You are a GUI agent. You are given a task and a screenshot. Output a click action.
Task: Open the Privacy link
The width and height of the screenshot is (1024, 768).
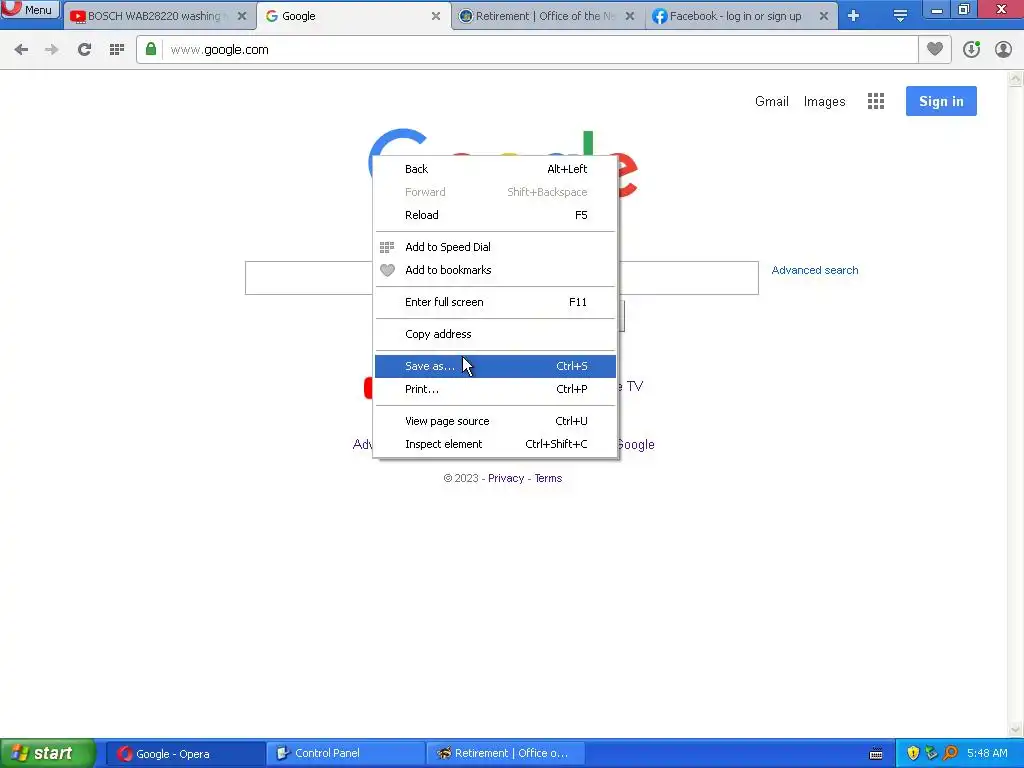pyautogui.click(x=505, y=478)
